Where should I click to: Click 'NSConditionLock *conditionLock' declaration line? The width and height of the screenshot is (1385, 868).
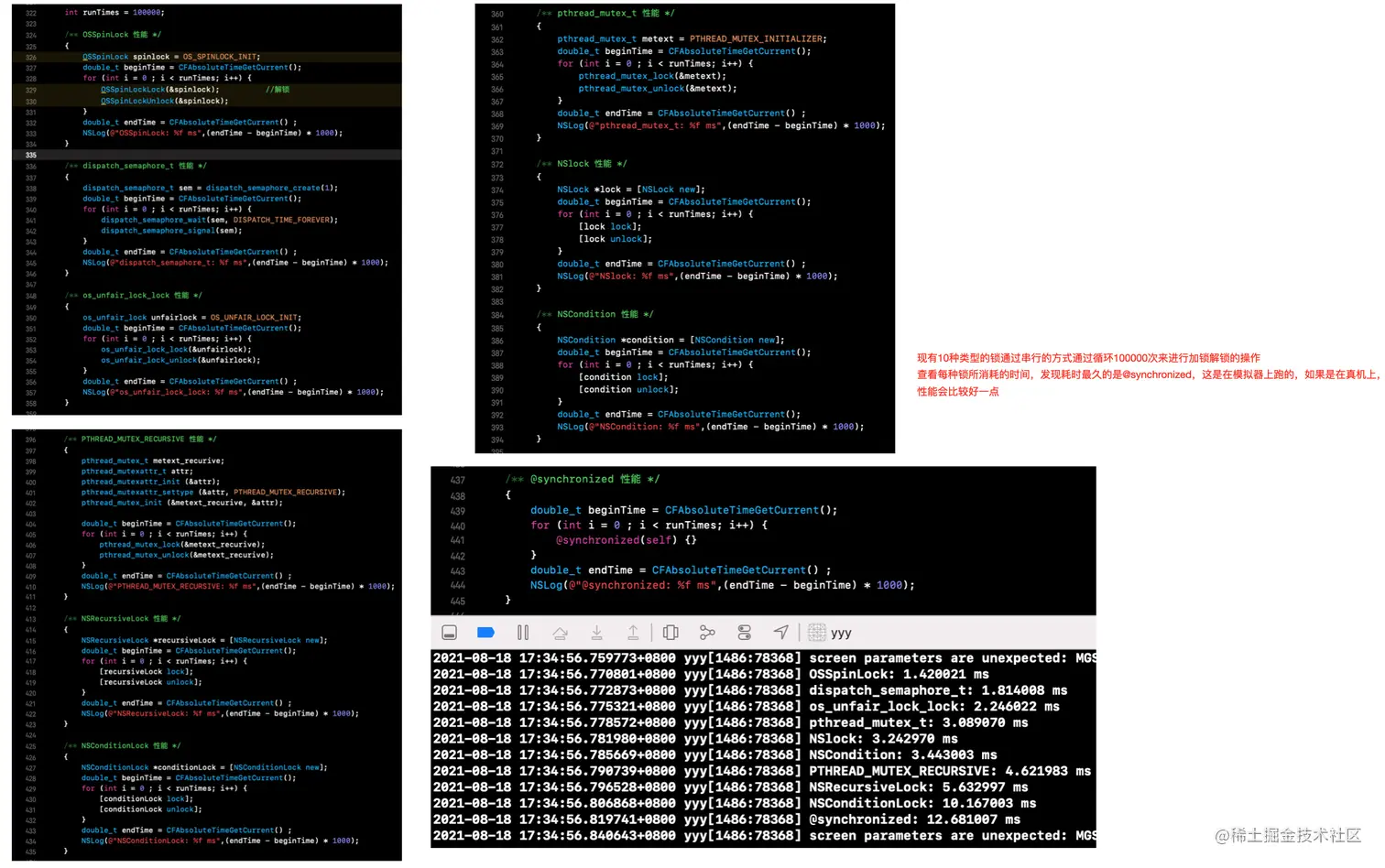(x=204, y=768)
